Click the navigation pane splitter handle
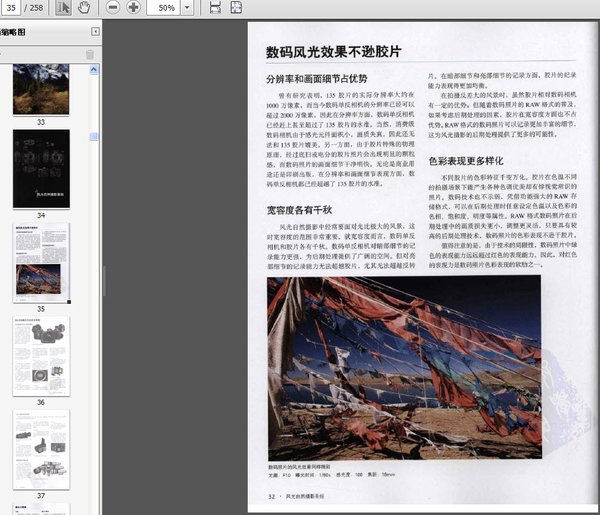The height and width of the screenshot is (515, 600). point(103,281)
